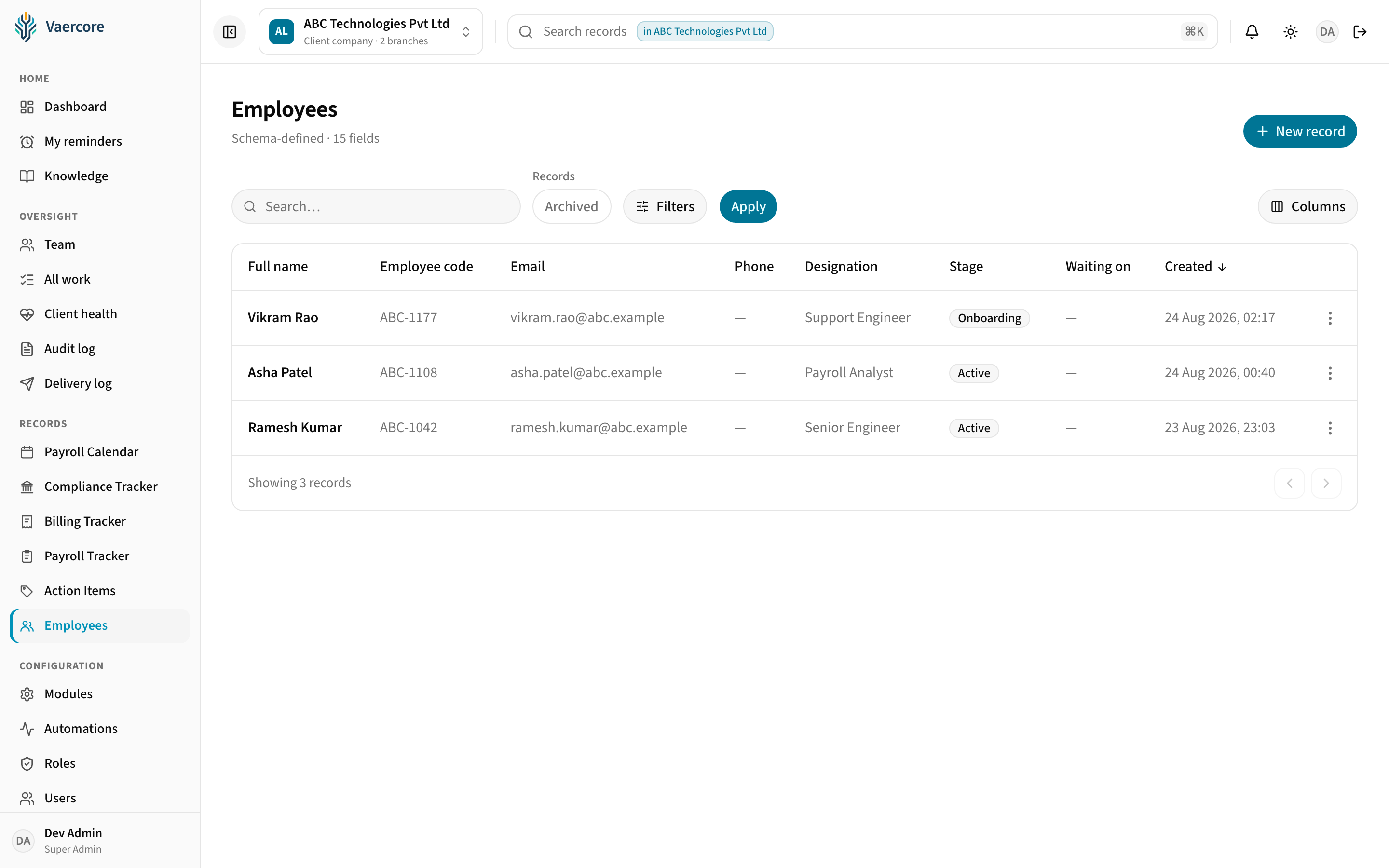This screenshot has width=1389, height=868.
Task: Open Payroll Calendar records
Action: pos(100,452)
